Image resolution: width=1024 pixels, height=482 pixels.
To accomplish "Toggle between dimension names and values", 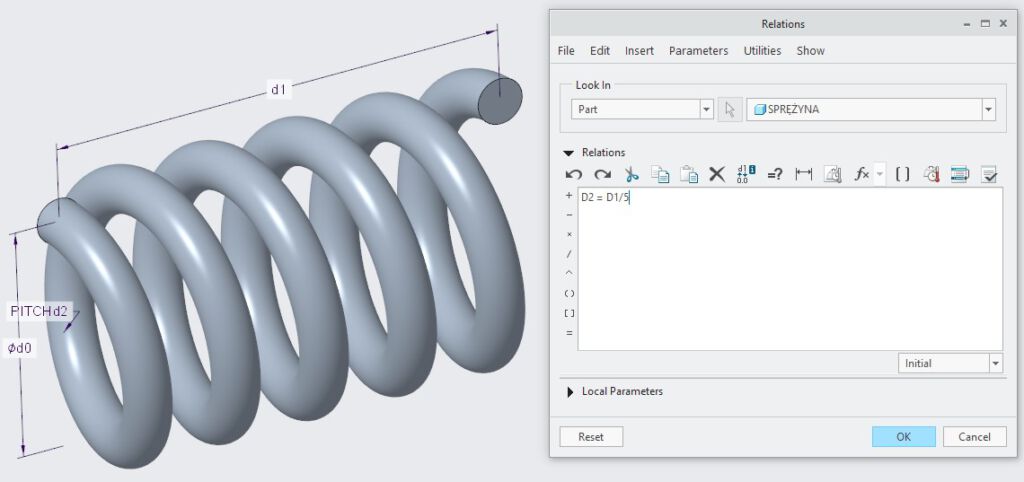I will click(x=746, y=174).
